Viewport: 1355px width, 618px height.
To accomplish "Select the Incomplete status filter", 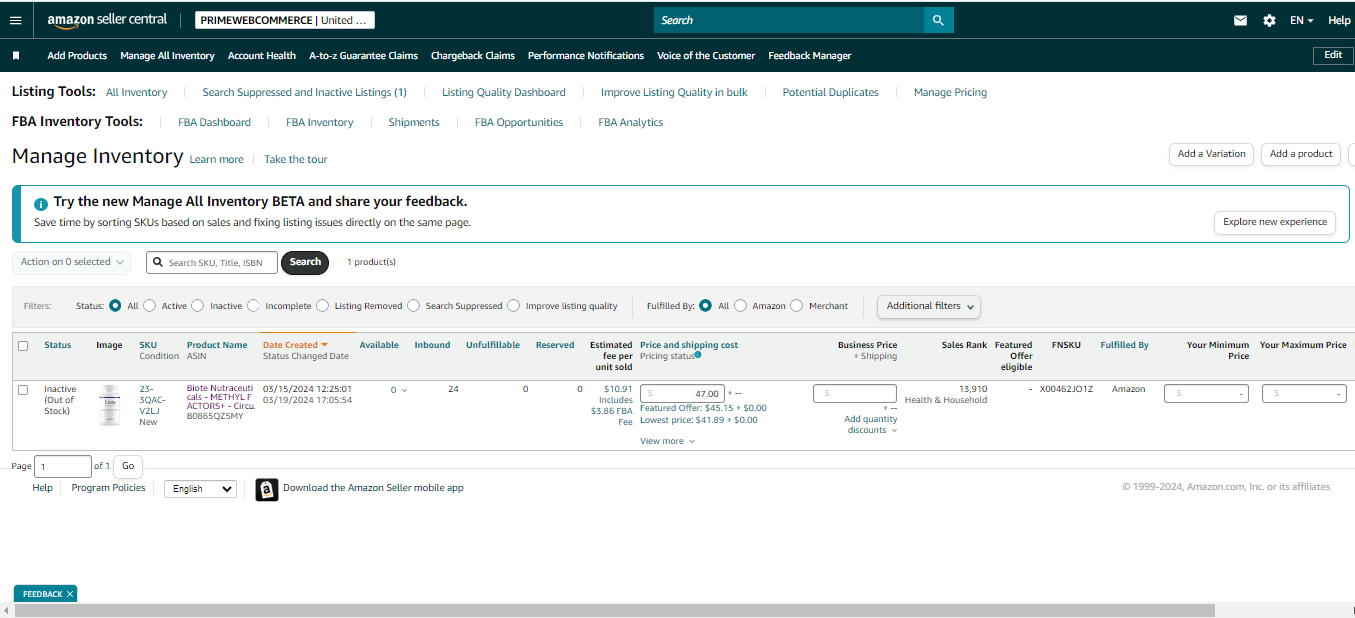I will coord(254,306).
